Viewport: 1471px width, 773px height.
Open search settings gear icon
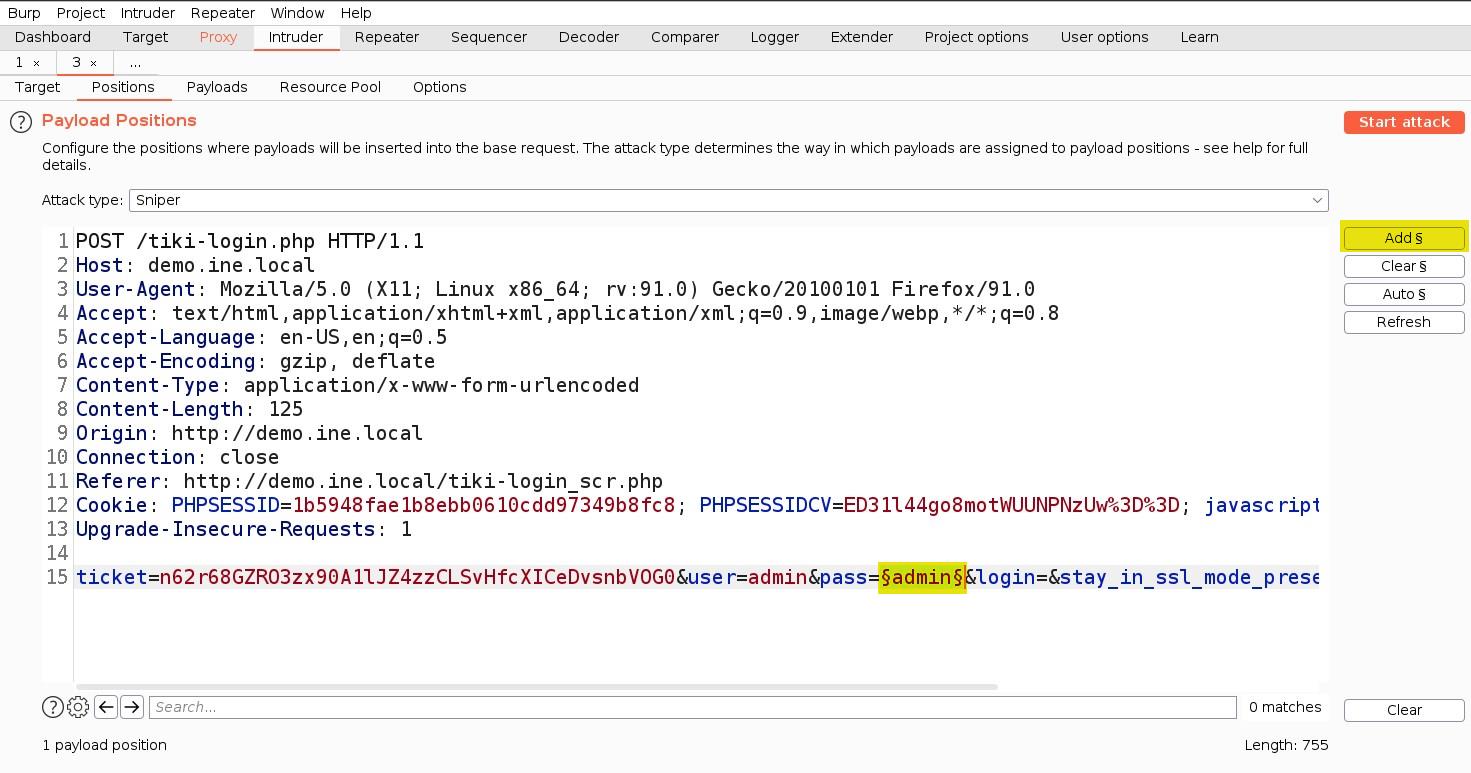(x=78, y=707)
